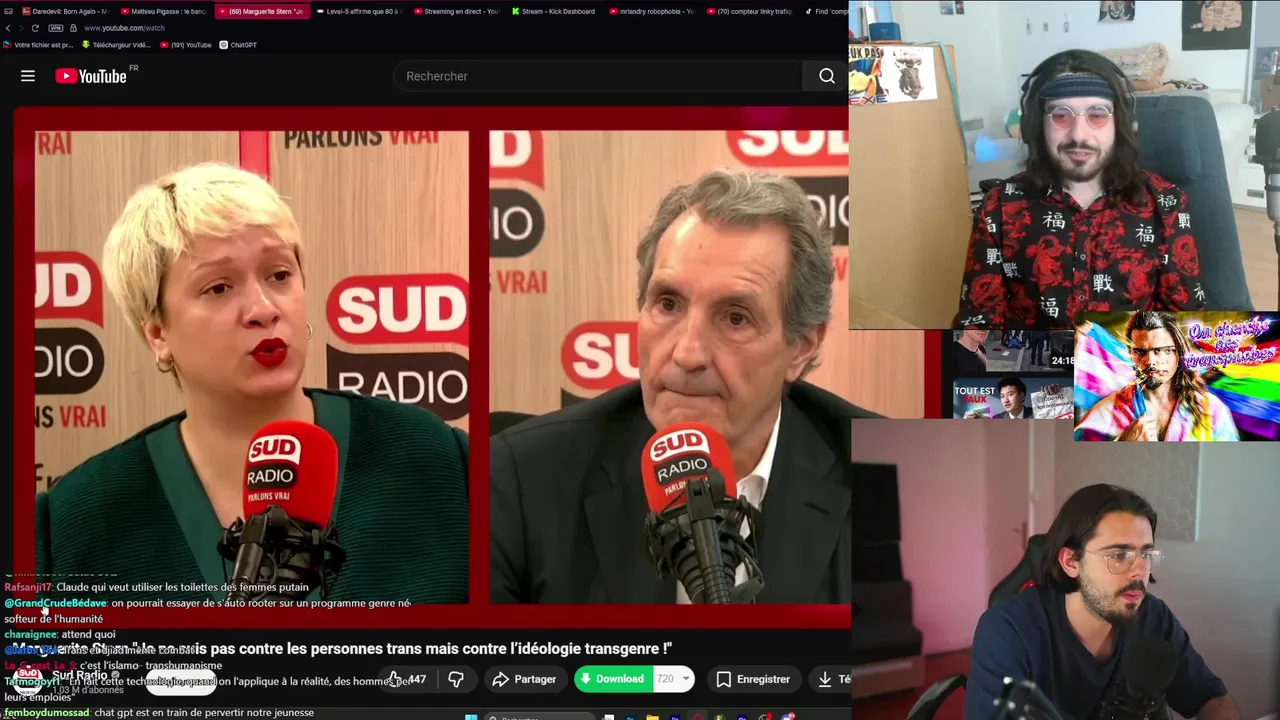Go back with the browser back arrow
Viewport: 1280px width, 720px height.
coord(8,28)
